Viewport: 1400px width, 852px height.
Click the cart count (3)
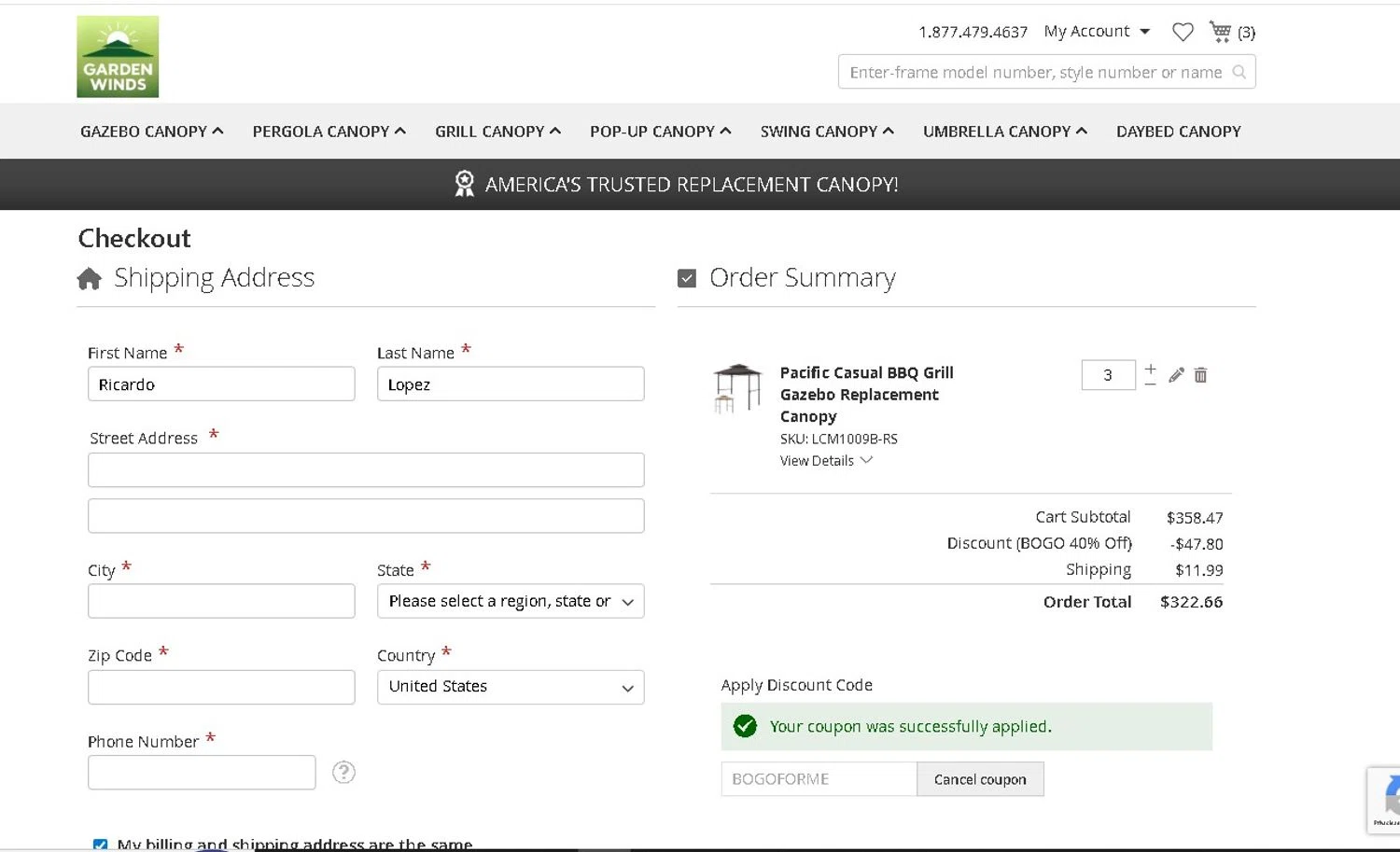pyautogui.click(x=1247, y=33)
